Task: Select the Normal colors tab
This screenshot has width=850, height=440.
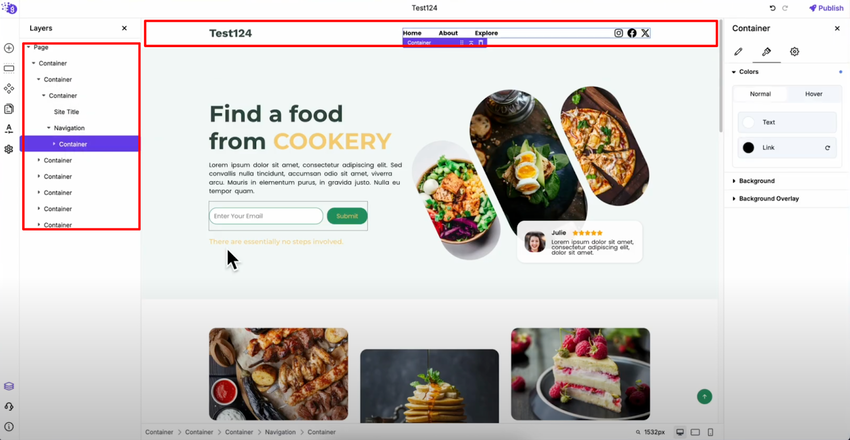Action: pos(760,94)
